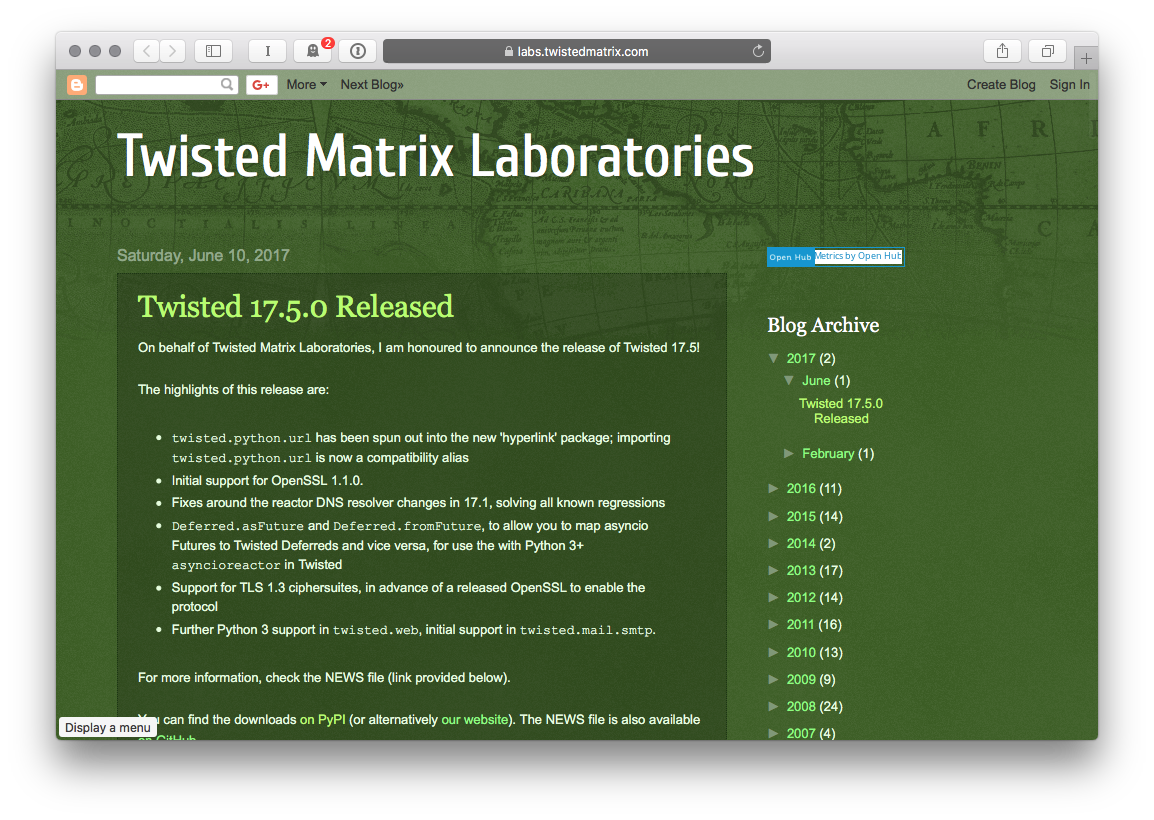Click the search magnifier icon in navbar
This screenshot has height=820, width=1154.
coord(227,85)
